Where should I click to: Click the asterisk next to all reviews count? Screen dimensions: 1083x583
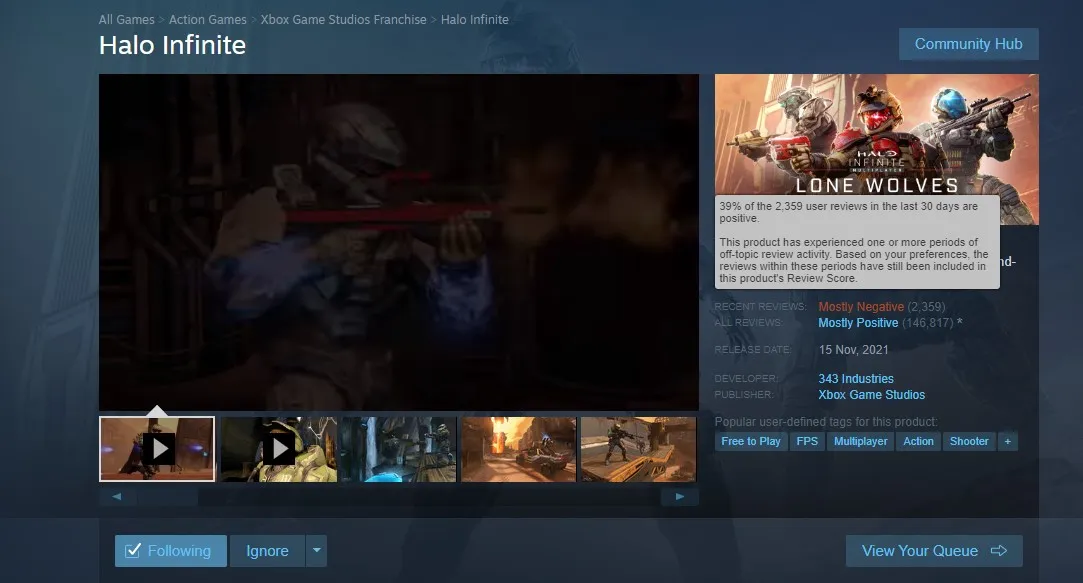coord(959,322)
